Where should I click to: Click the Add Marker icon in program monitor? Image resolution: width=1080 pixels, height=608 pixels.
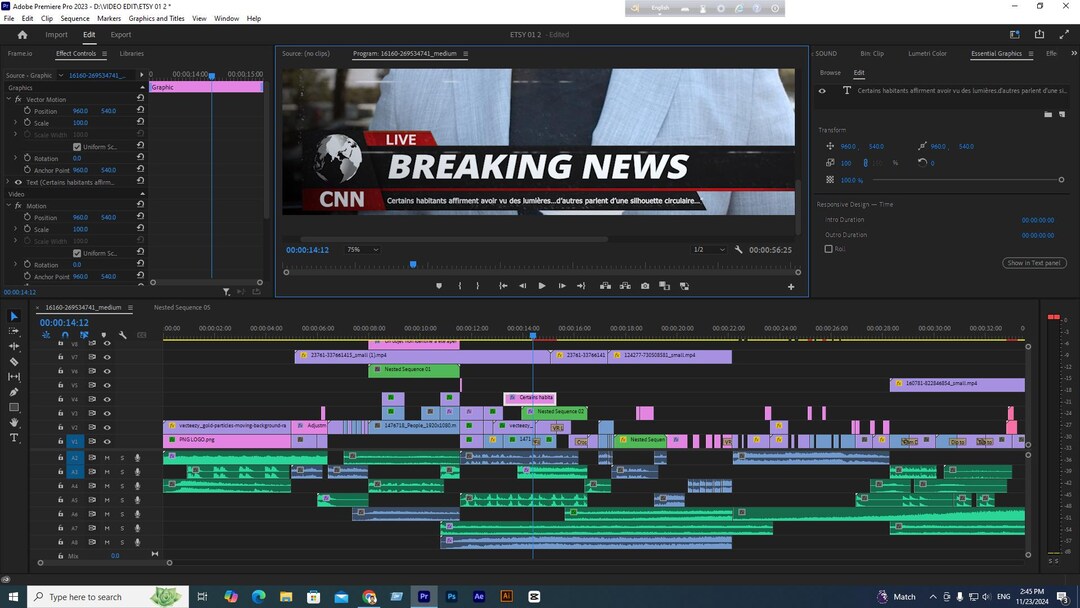coord(439,286)
